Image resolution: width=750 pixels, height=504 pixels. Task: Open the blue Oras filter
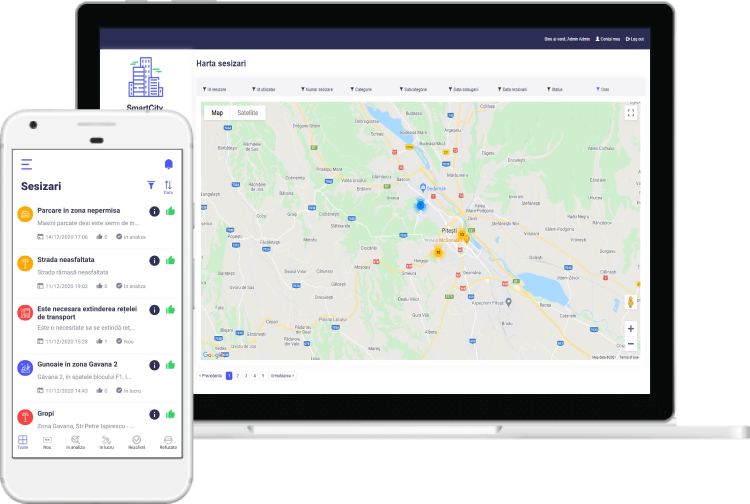tap(603, 89)
